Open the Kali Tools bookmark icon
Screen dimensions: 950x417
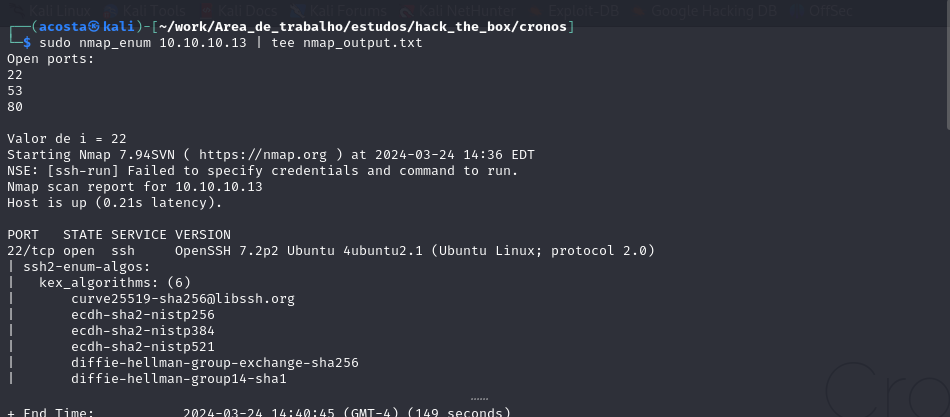click(x=110, y=10)
